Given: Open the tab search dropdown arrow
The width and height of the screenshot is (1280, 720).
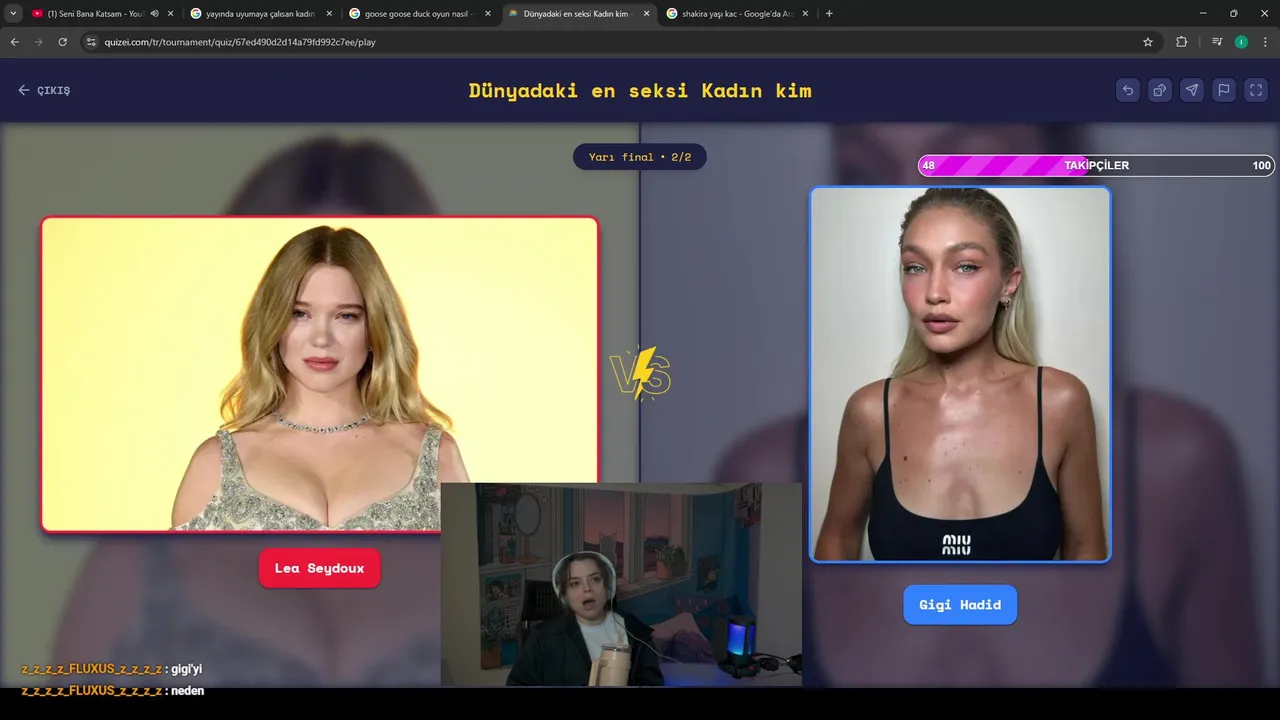Looking at the screenshot, I should click(13, 14).
